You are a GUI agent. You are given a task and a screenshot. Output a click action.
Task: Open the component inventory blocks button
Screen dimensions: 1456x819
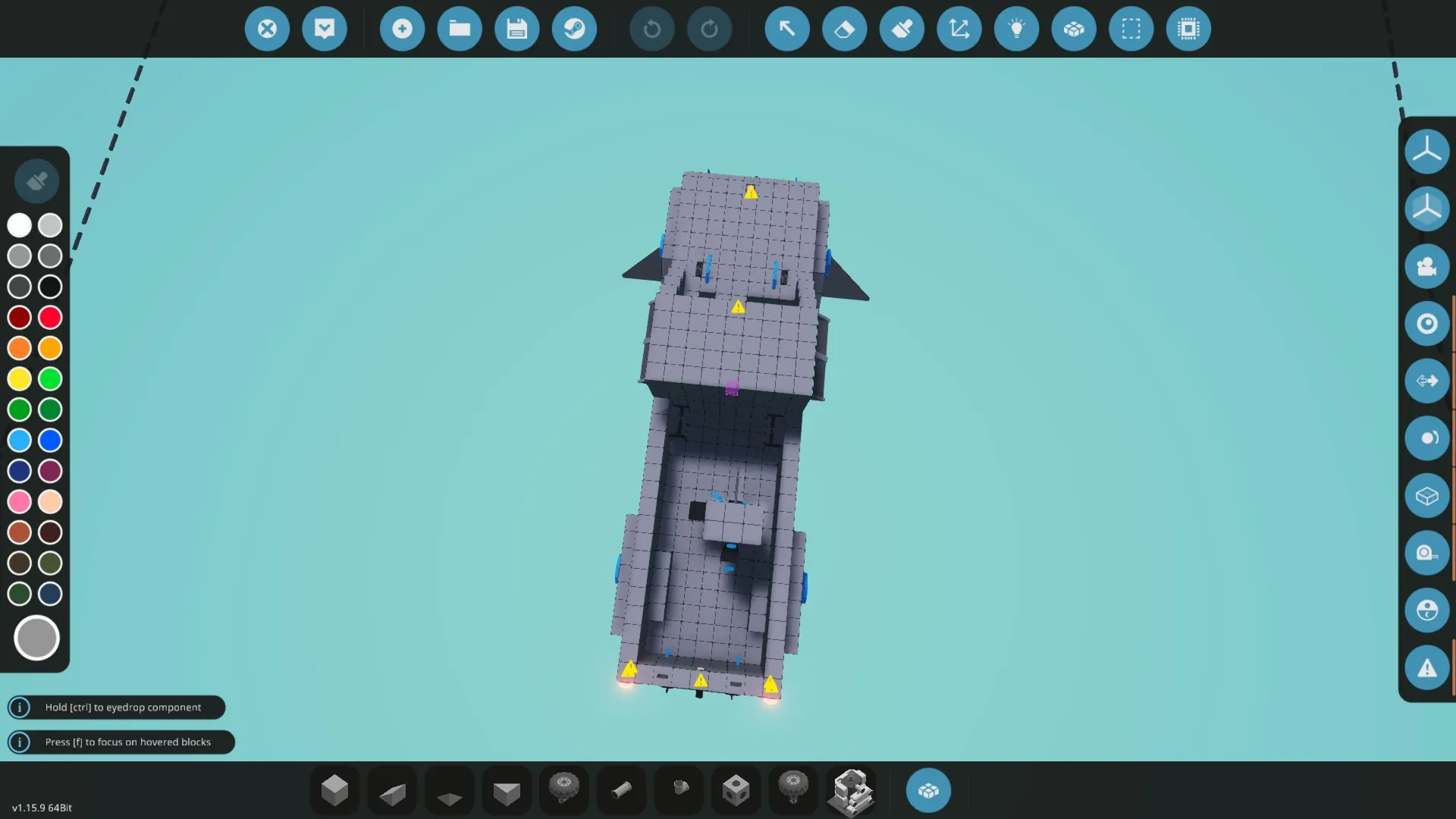point(928,791)
